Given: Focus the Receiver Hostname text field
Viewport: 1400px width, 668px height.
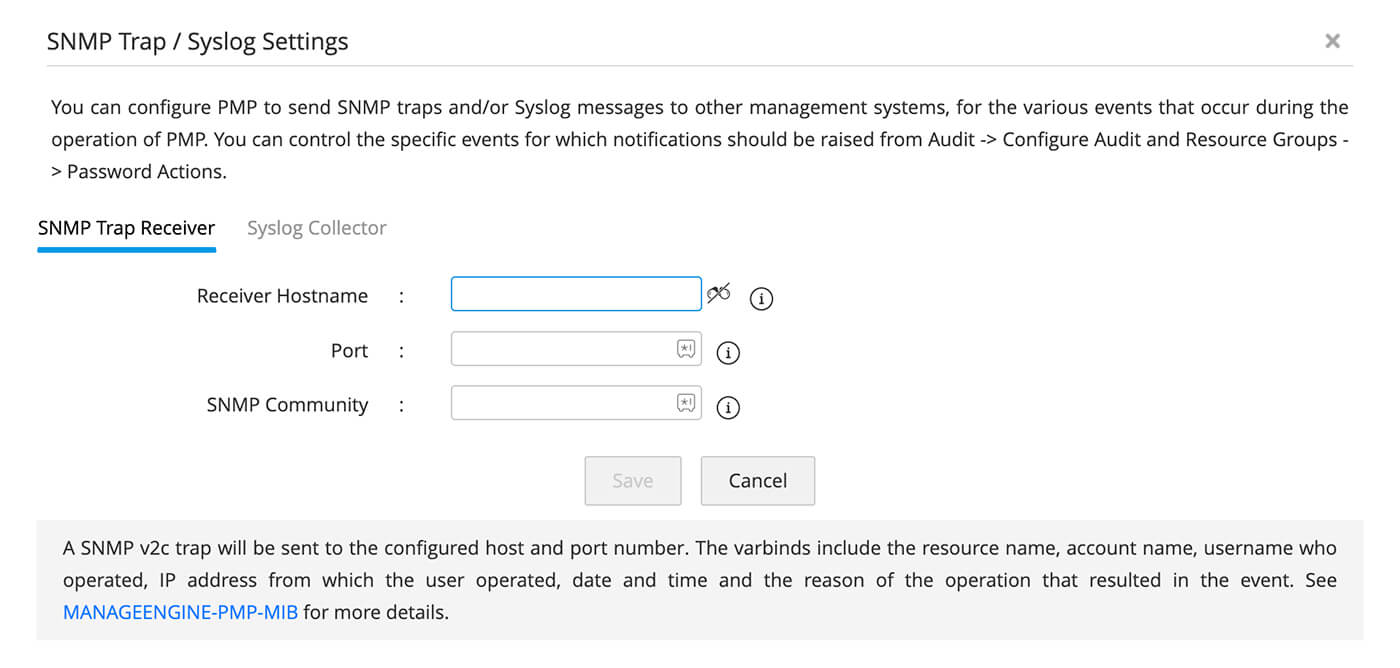Looking at the screenshot, I should [x=575, y=294].
